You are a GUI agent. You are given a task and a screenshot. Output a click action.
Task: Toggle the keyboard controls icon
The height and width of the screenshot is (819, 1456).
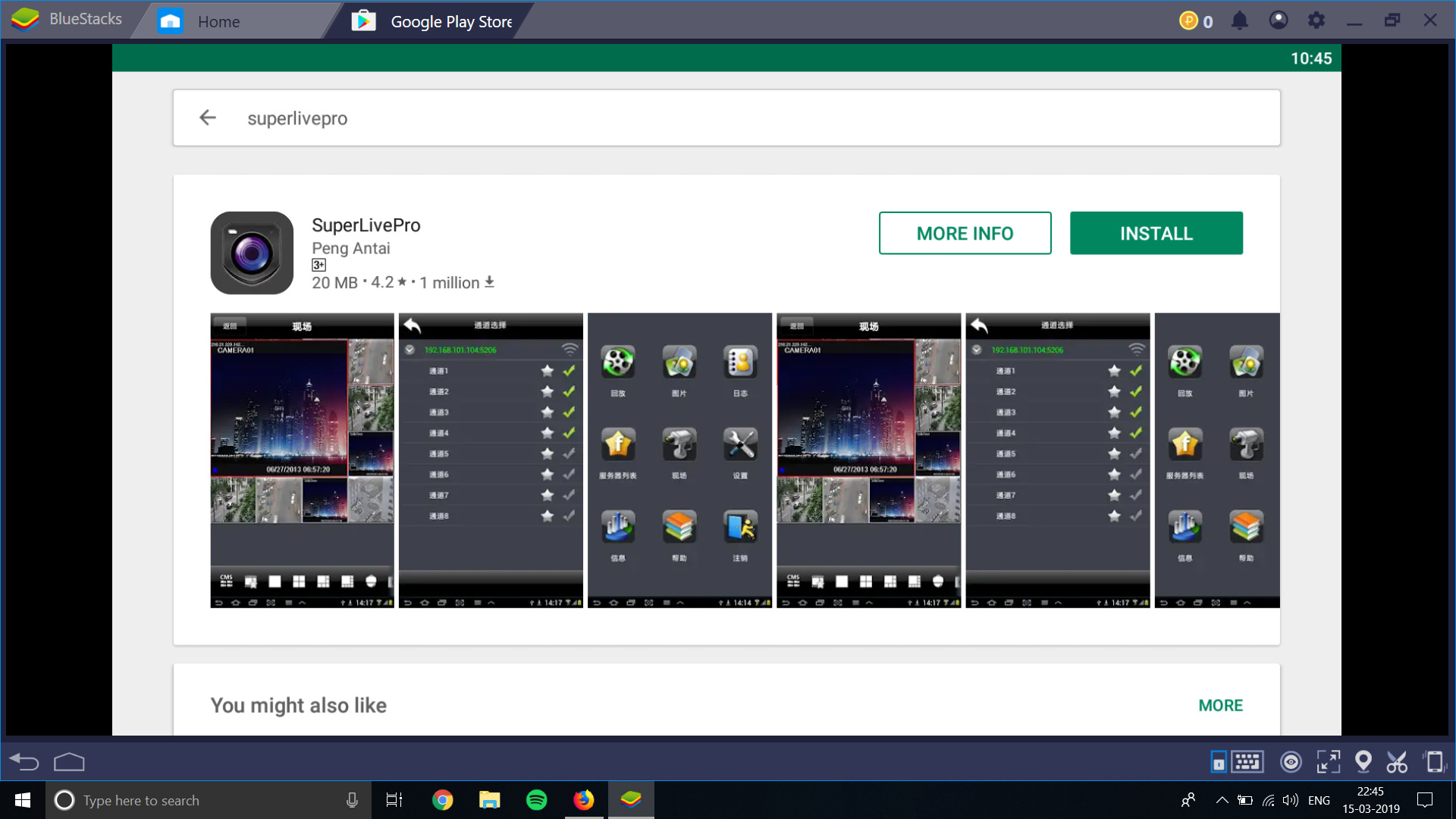pos(1247,761)
